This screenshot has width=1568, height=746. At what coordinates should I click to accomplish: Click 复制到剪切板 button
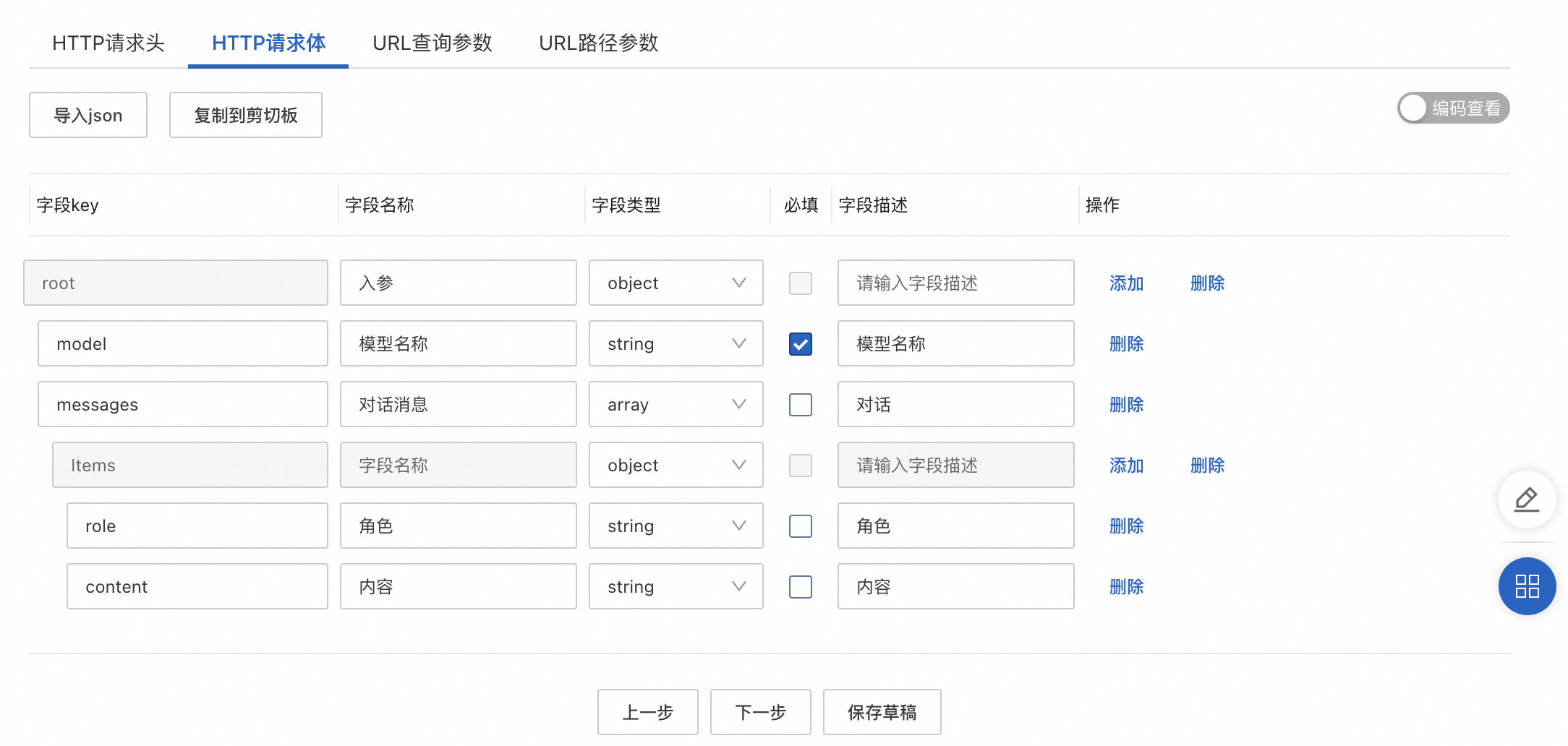[x=246, y=115]
